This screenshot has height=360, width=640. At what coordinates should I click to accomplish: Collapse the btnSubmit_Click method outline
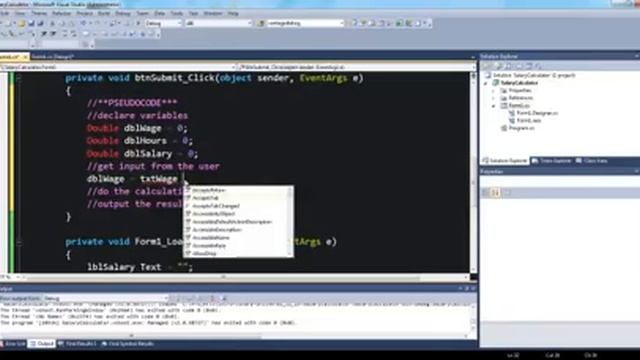coord(19,78)
